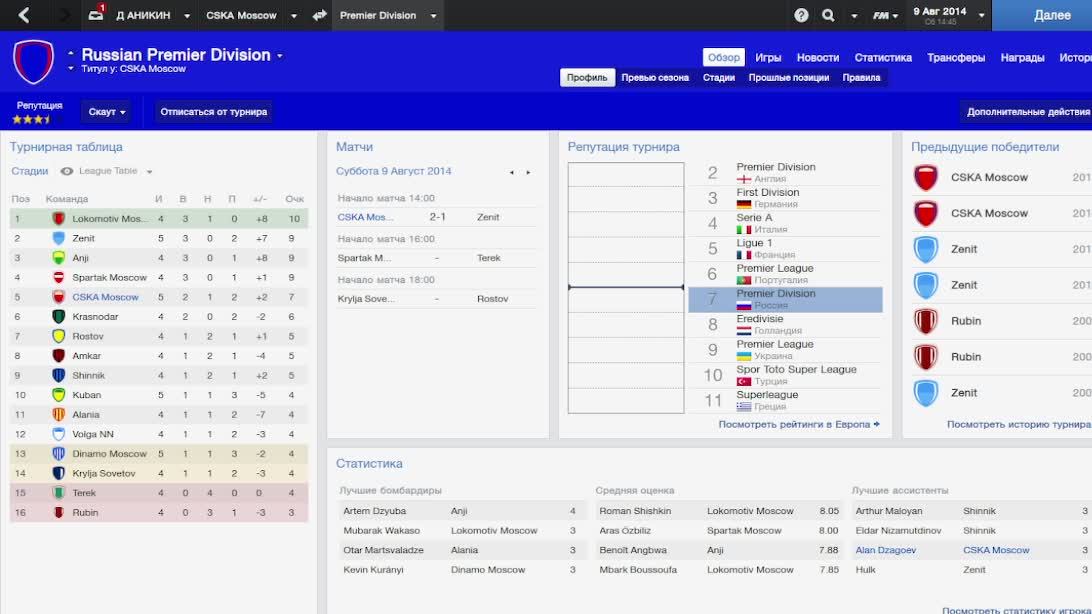Image resolution: width=1092 pixels, height=614 pixels.
Task: Click the Zenit badge in league table
Action: 58,238
